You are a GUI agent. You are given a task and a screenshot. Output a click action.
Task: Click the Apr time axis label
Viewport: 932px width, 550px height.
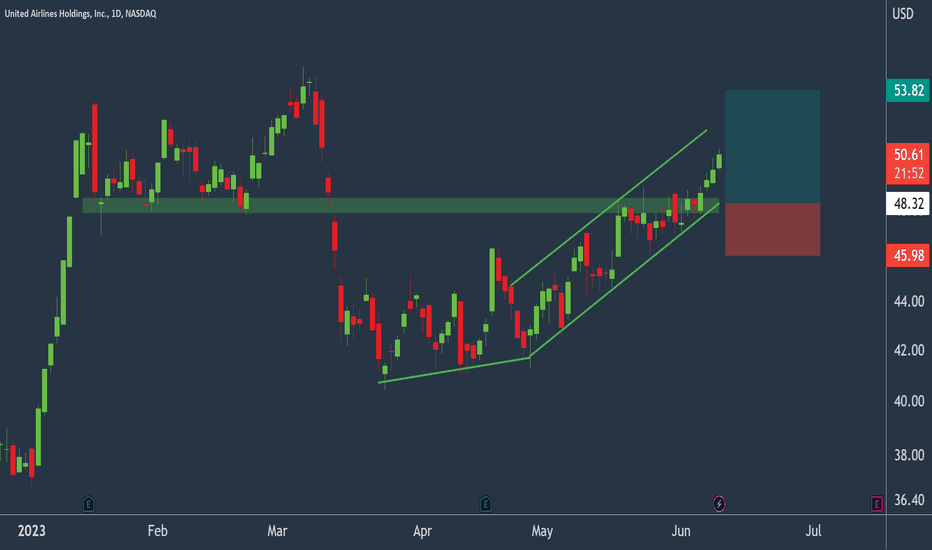click(x=422, y=531)
